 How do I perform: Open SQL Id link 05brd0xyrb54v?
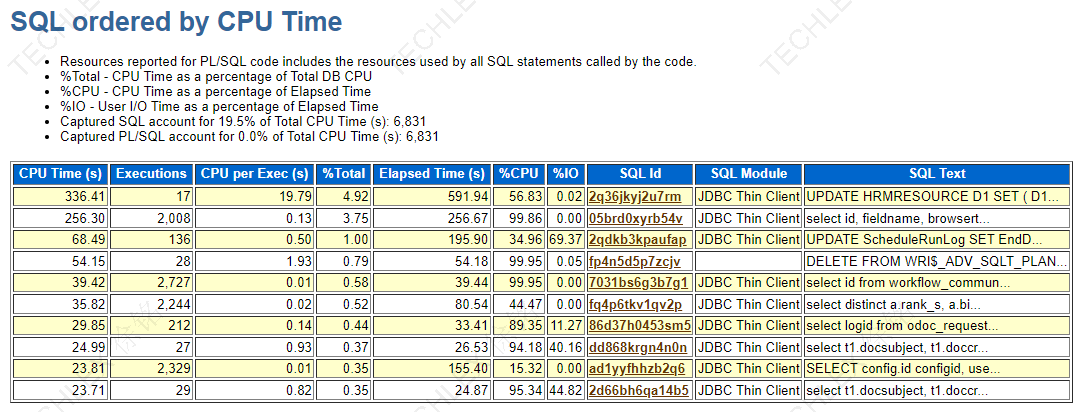click(x=635, y=218)
